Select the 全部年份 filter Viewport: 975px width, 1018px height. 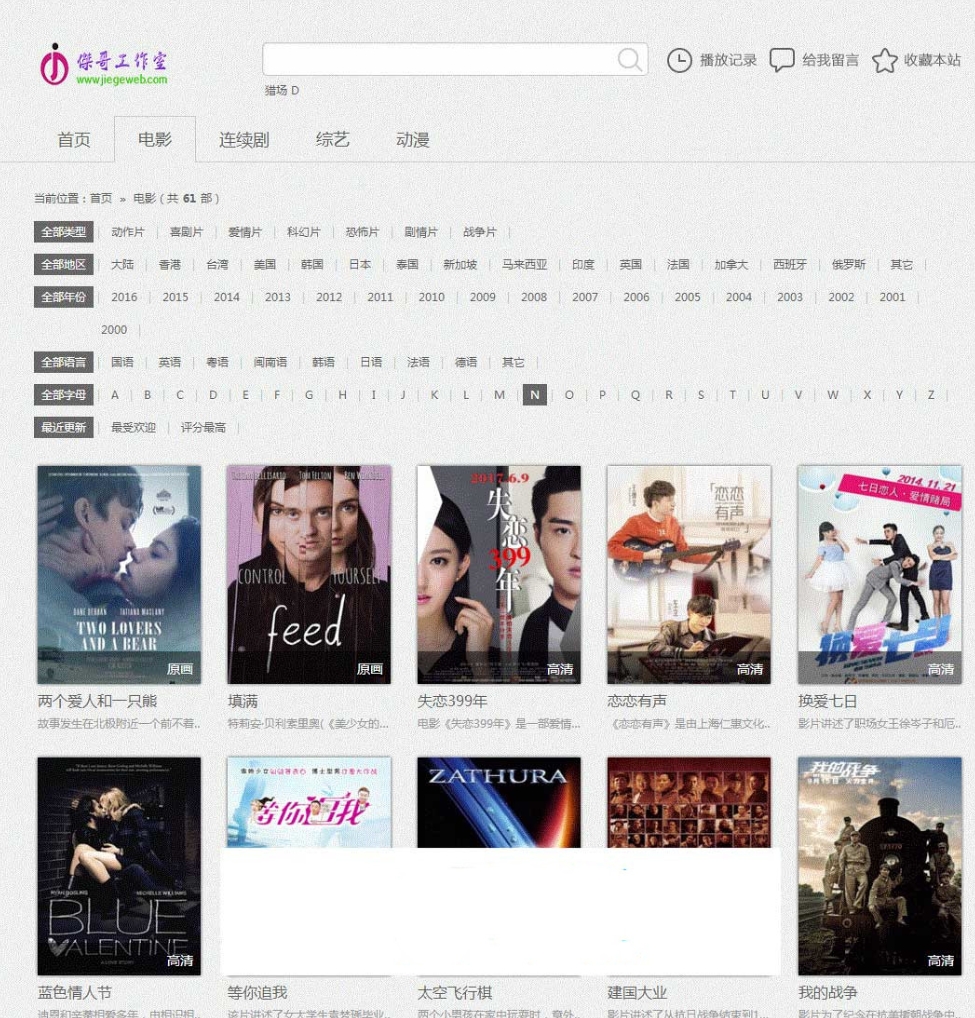(64, 297)
